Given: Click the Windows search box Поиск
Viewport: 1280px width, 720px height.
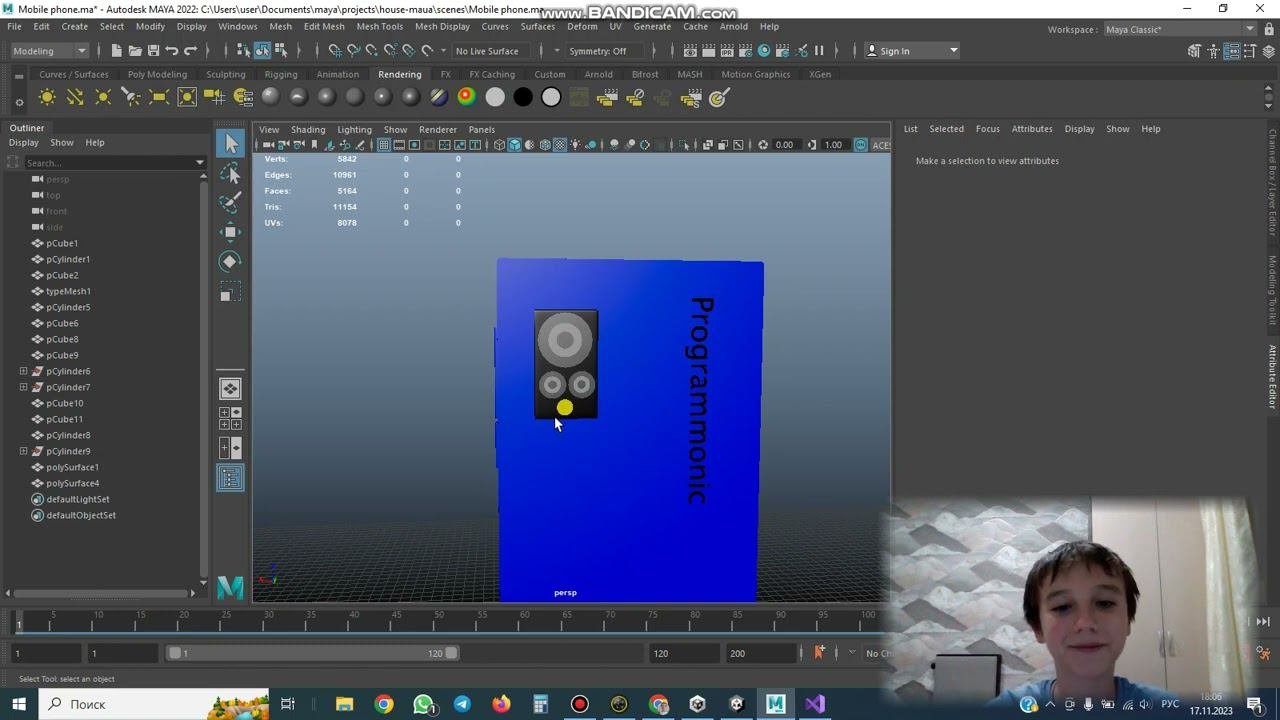Looking at the screenshot, I should tap(154, 704).
